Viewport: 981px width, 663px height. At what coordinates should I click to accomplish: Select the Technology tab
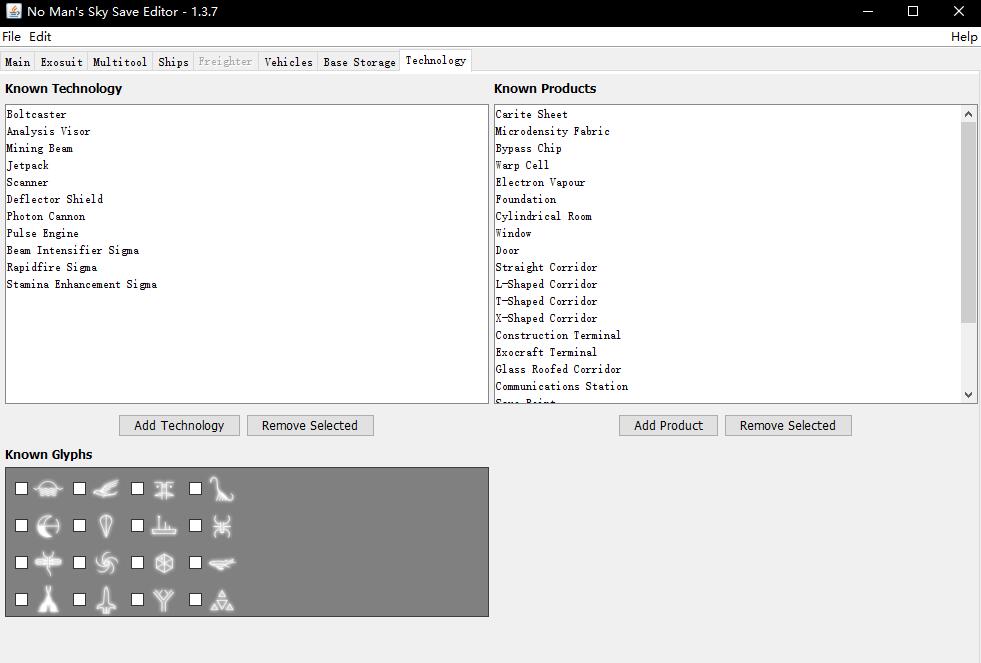coord(435,61)
